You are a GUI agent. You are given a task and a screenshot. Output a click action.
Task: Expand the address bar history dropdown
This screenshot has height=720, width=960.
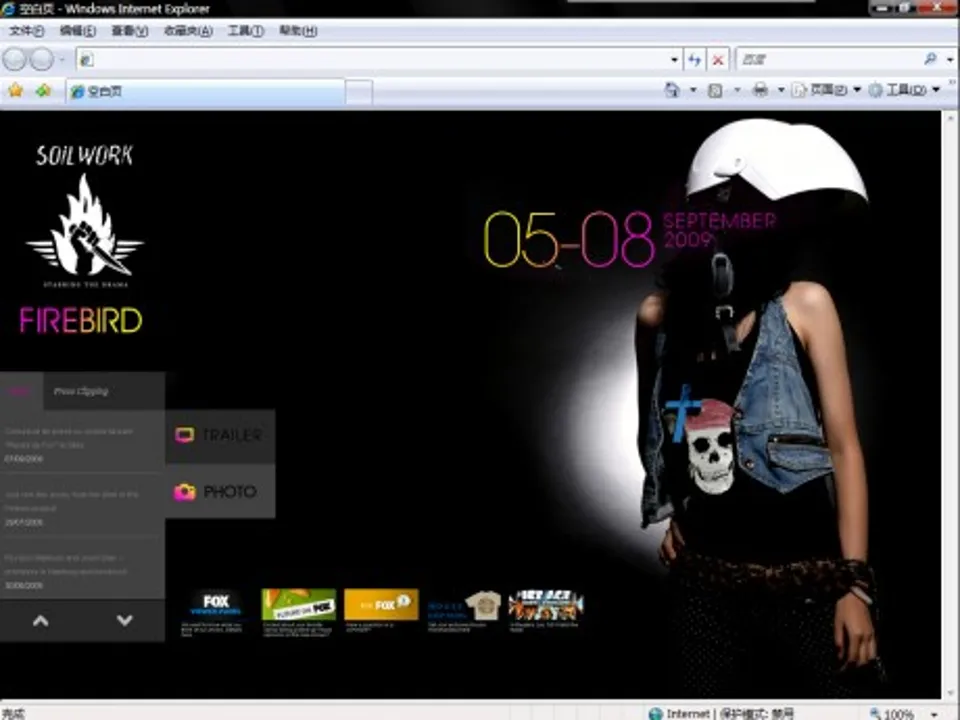pyautogui.click(x=674, y=60)
